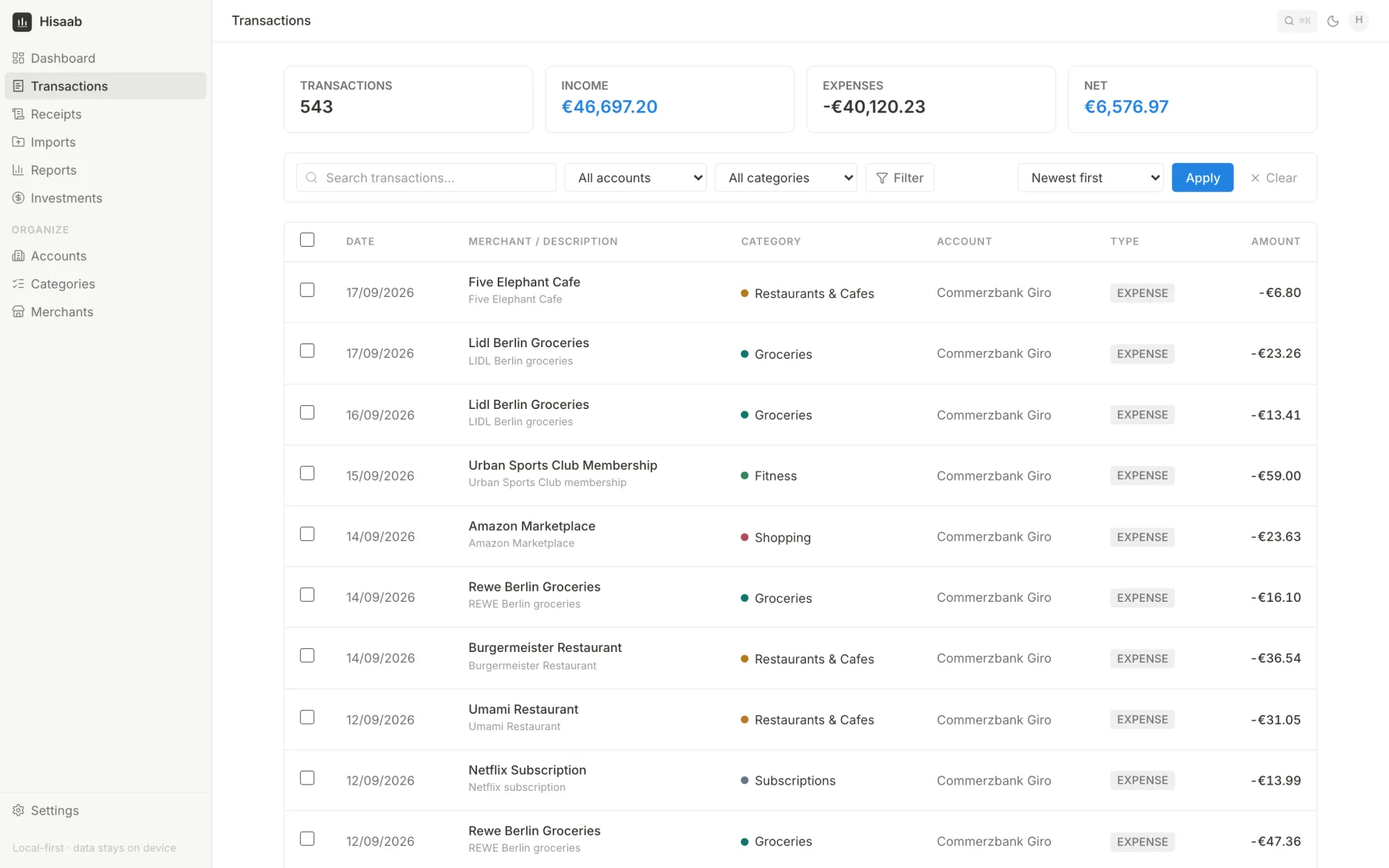Click Commerzbank Giro in Umami row

pos(994,720)
